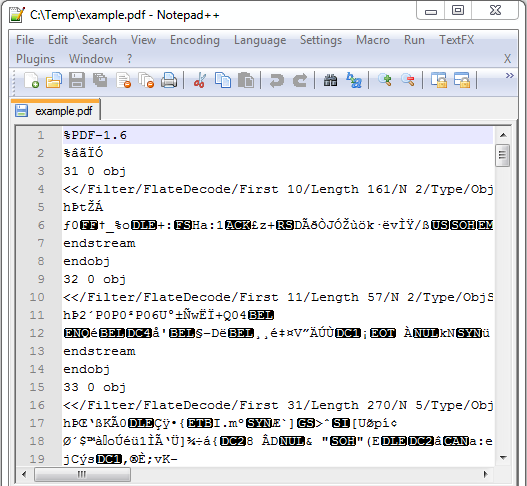This screenshot has height=486, width=527.
Task: Redo the last undone action
Action: click(300, 80)
